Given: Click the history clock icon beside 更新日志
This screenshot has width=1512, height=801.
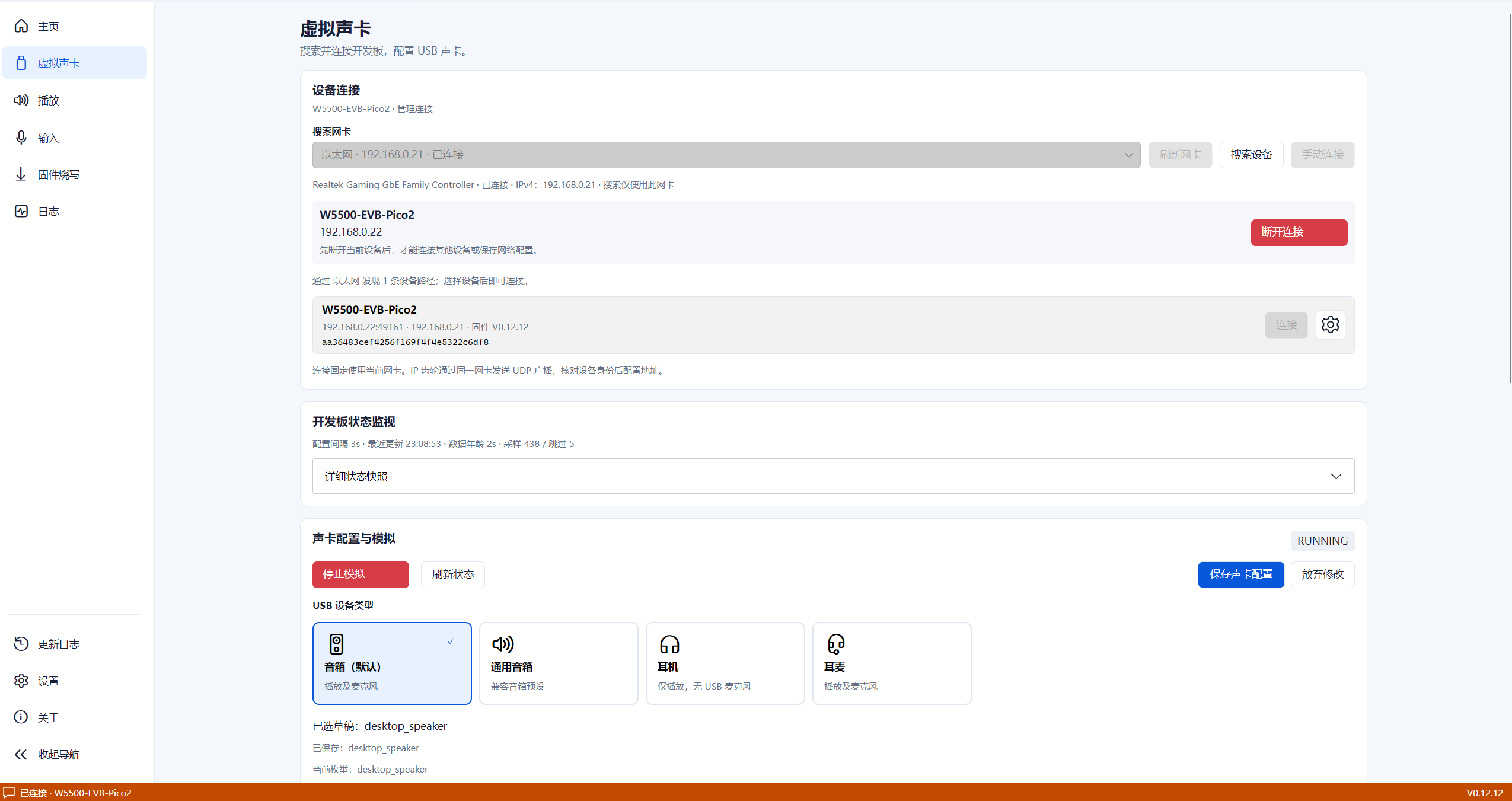Looking at the screenshot, I should click(21, 644).
